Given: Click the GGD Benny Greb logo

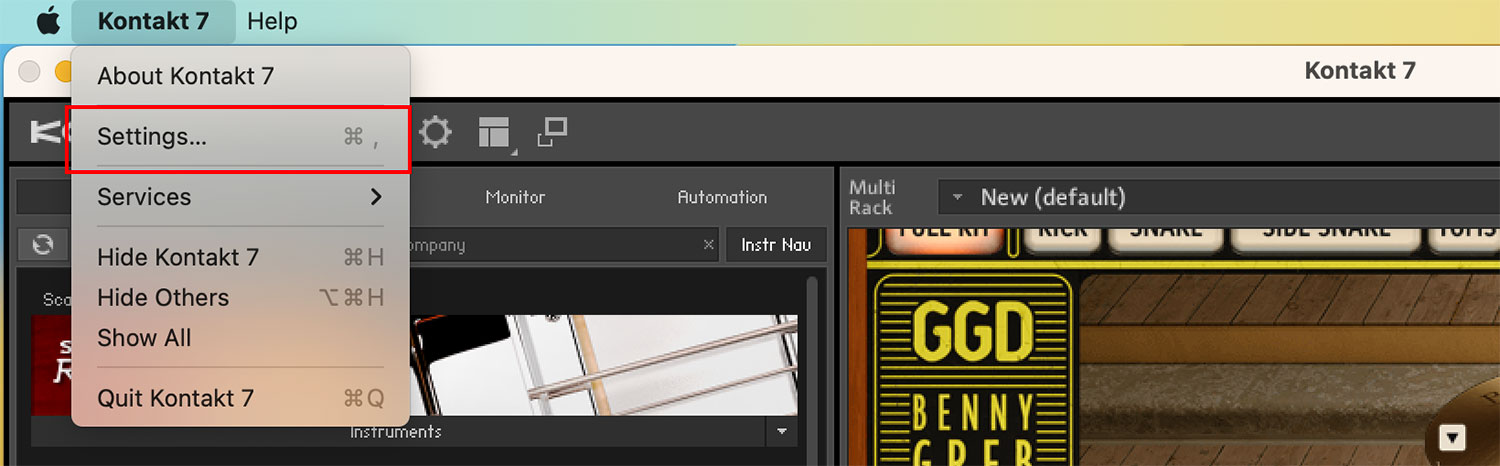Looking at the screenshot, I should [972, 368].
